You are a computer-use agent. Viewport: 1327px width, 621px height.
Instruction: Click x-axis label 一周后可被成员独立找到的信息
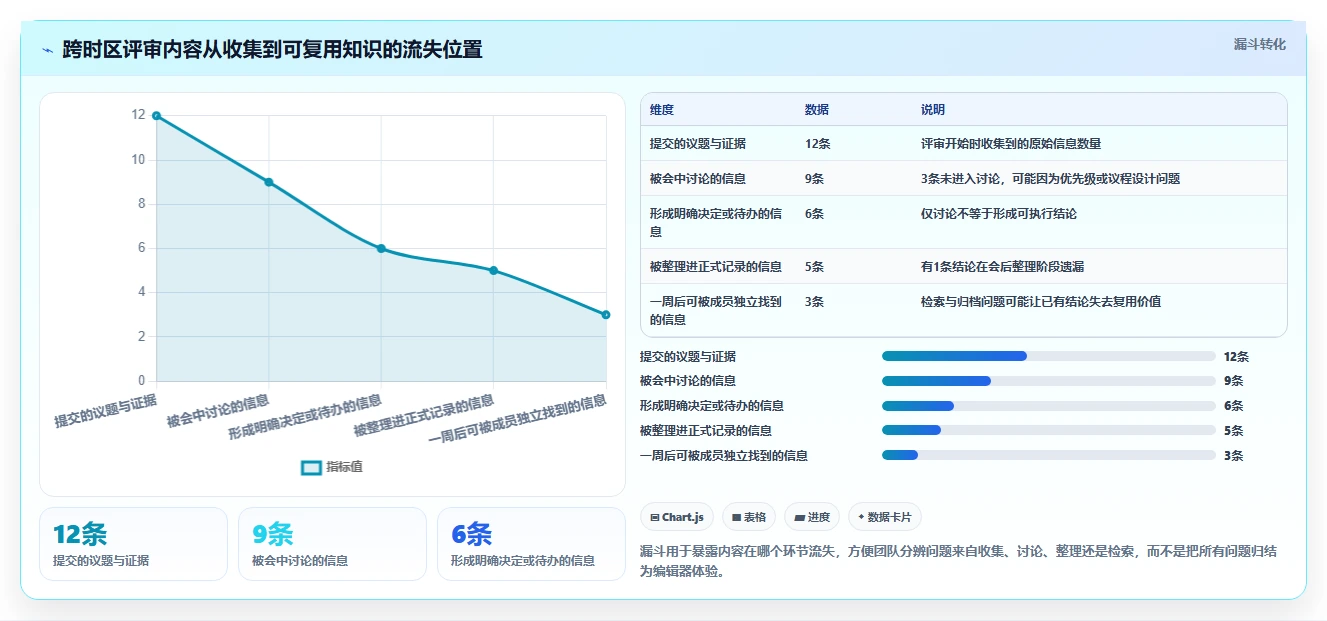click(517, 420)
